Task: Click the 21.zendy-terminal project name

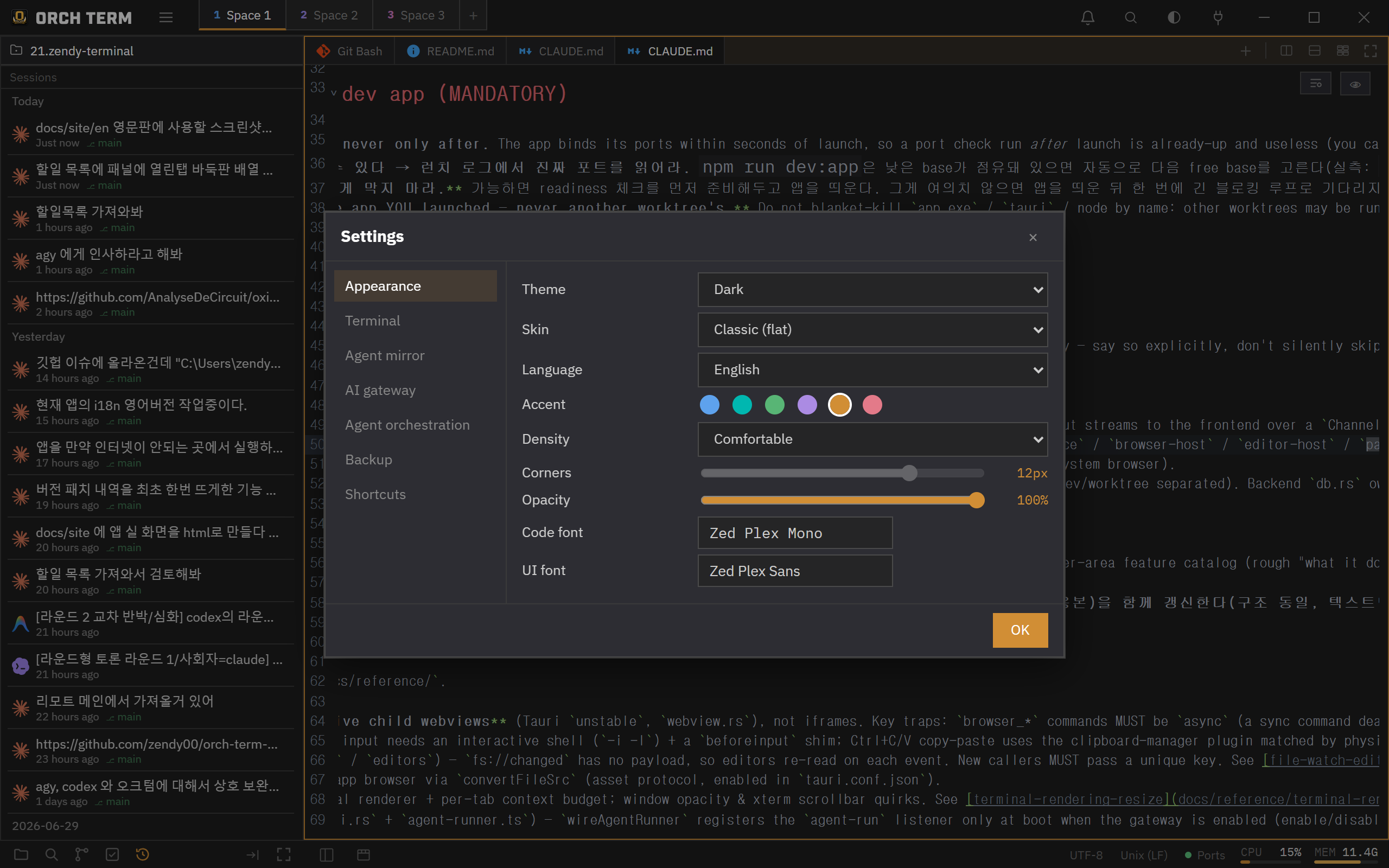Action: pyautogui.click(x=81, y=50)
